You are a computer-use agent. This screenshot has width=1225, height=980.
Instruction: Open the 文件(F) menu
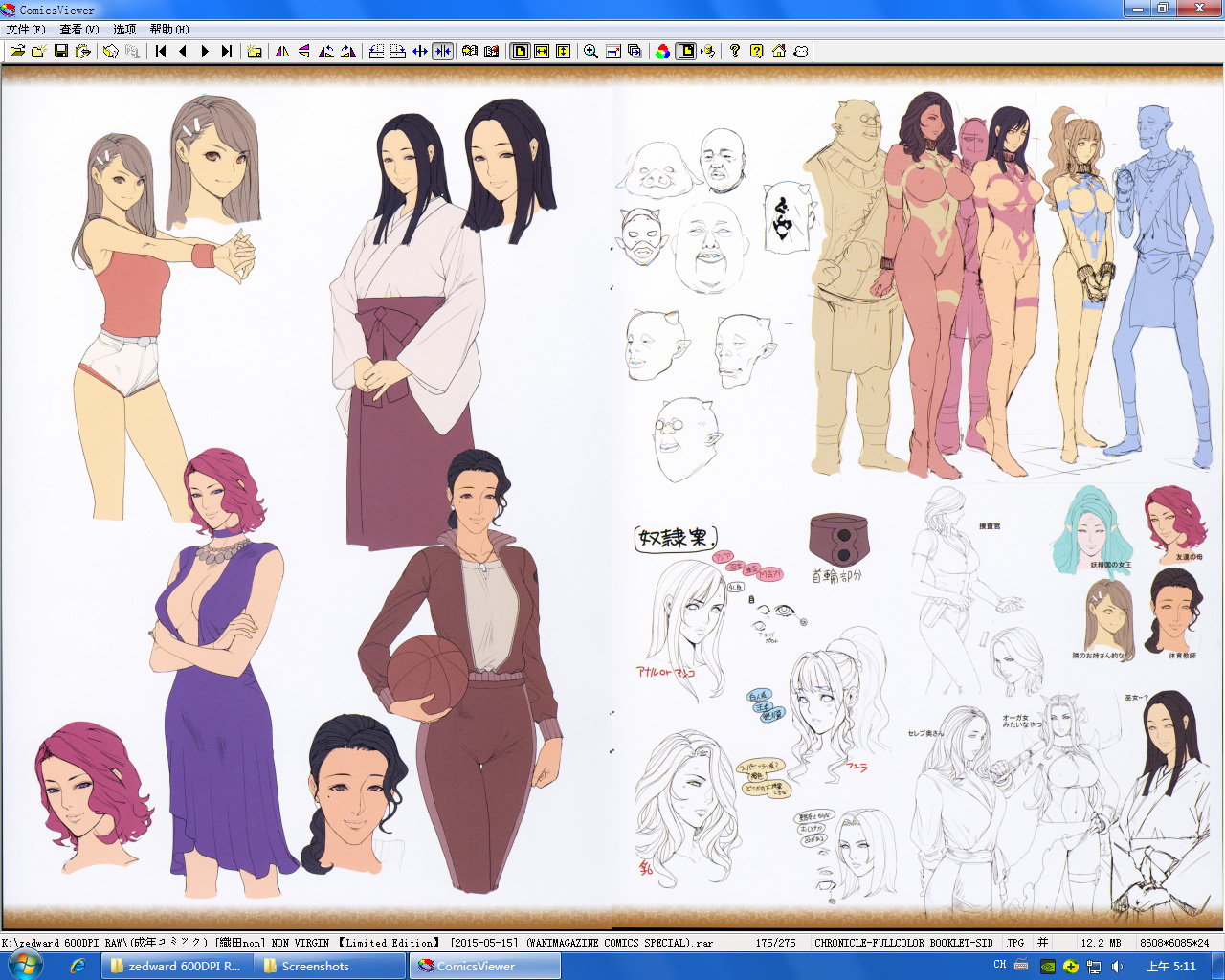click(26, 30)
